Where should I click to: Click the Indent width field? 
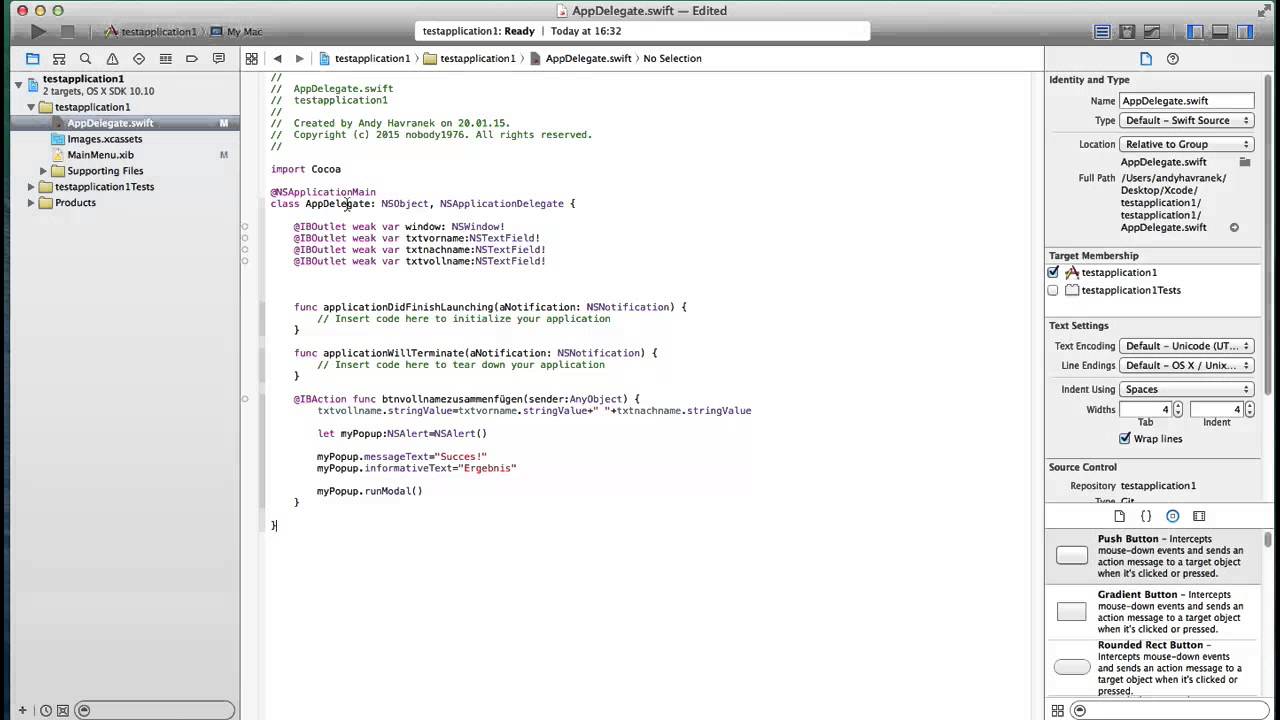tap(1217, 409)
